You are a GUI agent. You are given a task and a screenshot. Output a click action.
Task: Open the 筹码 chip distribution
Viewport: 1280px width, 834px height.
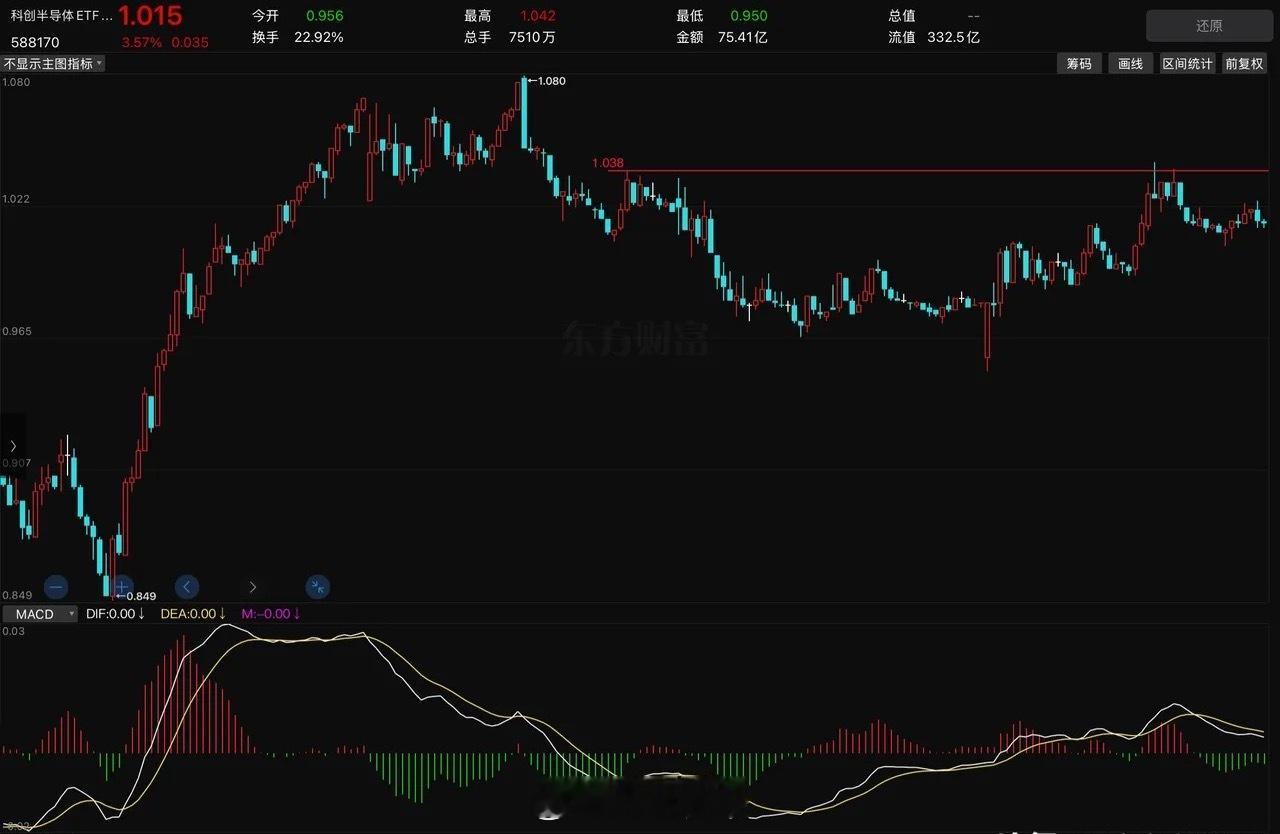1079,63
